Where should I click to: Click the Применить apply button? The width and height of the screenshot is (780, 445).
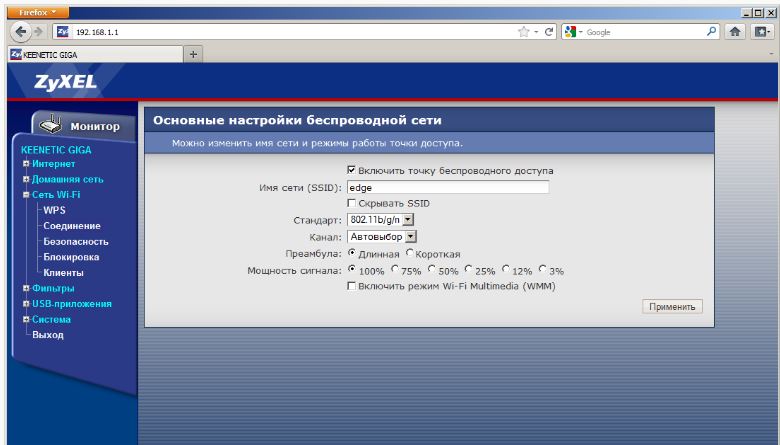[672, 307]
